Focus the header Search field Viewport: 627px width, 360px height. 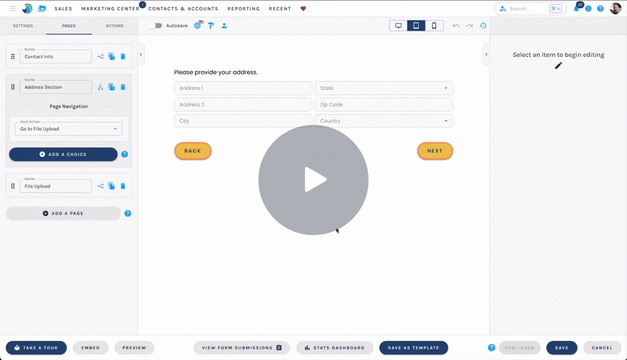point(530,8)
